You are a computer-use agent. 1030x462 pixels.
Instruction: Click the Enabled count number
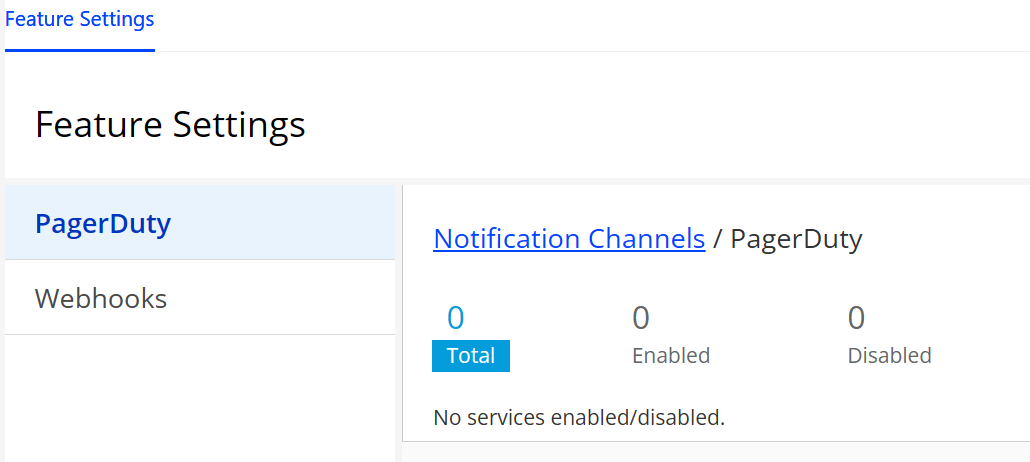pos(641,318)
